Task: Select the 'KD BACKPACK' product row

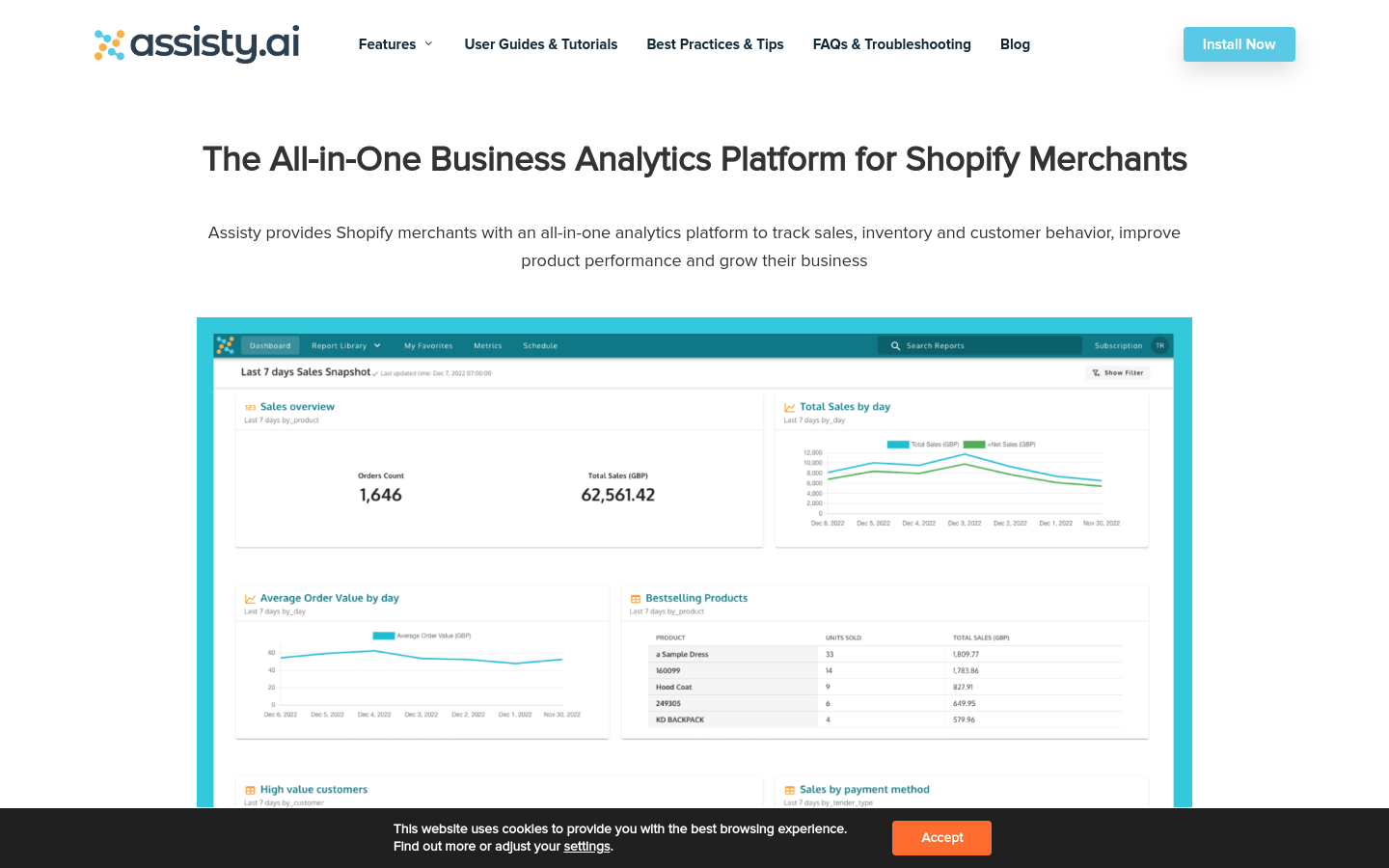Action: [886, 719]
